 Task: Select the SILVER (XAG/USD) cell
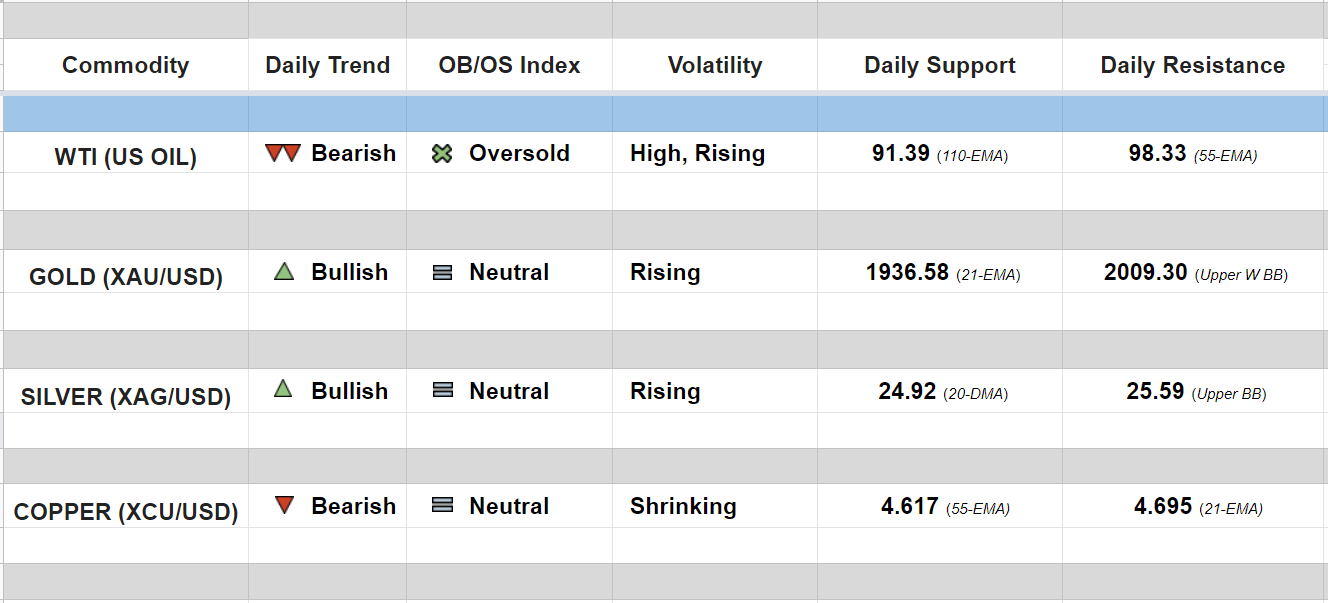[x=125, y=397]
